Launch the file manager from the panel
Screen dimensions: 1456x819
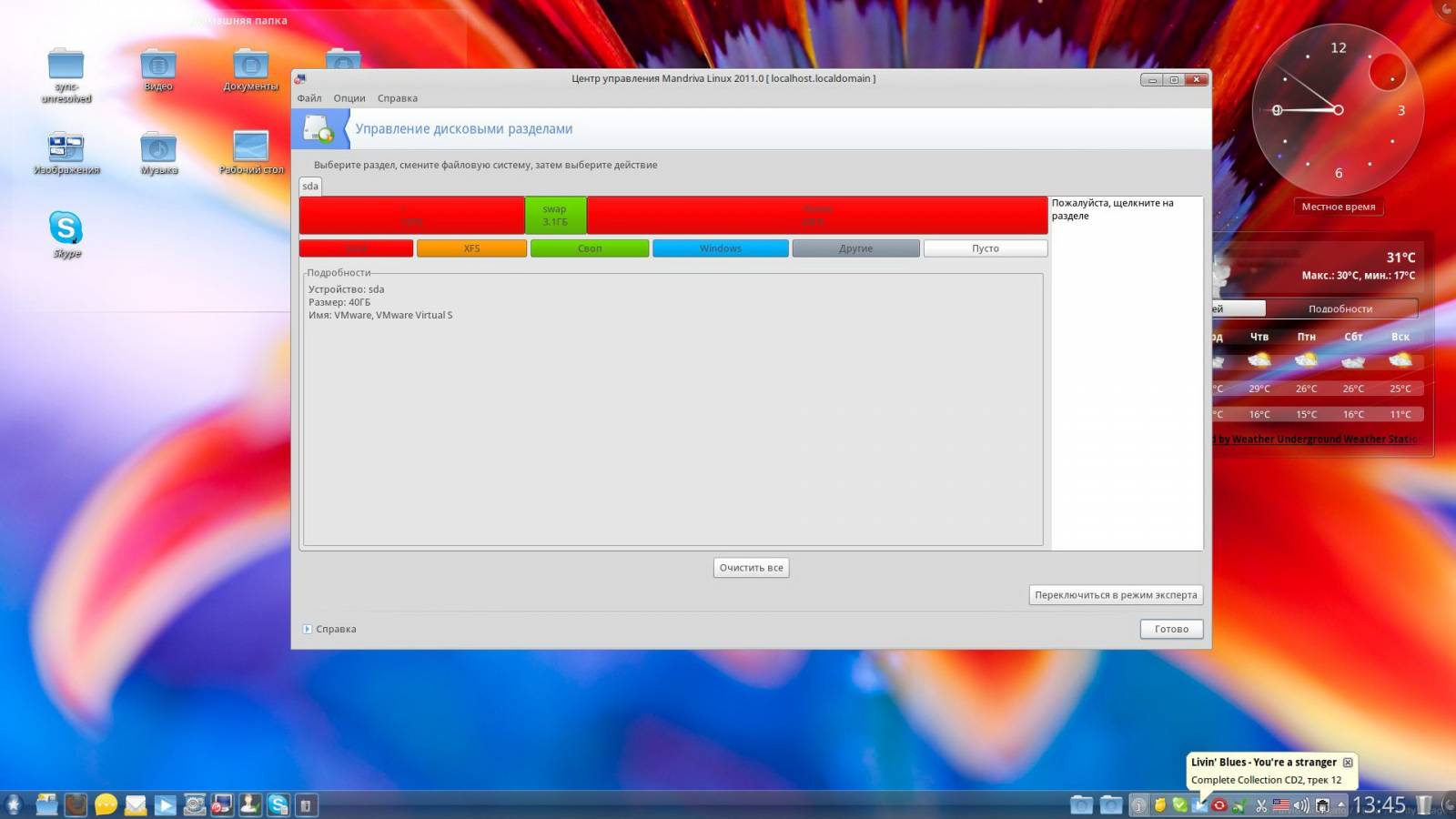coord(47,804)
